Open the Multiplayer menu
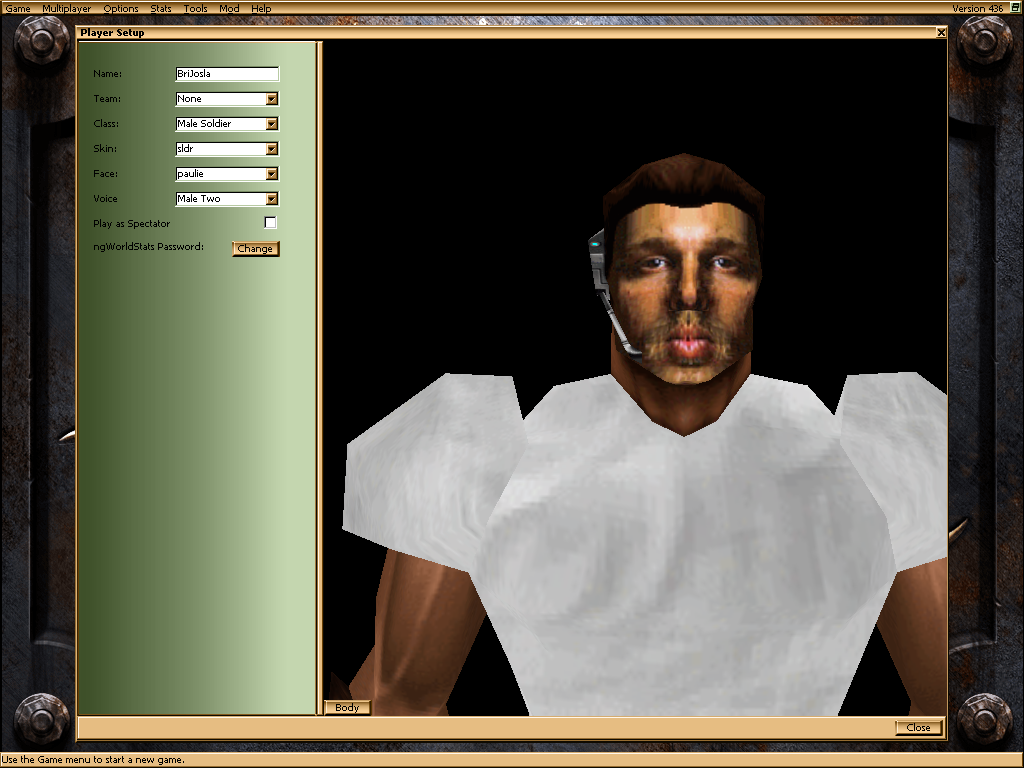 click(x=66, y=8)
